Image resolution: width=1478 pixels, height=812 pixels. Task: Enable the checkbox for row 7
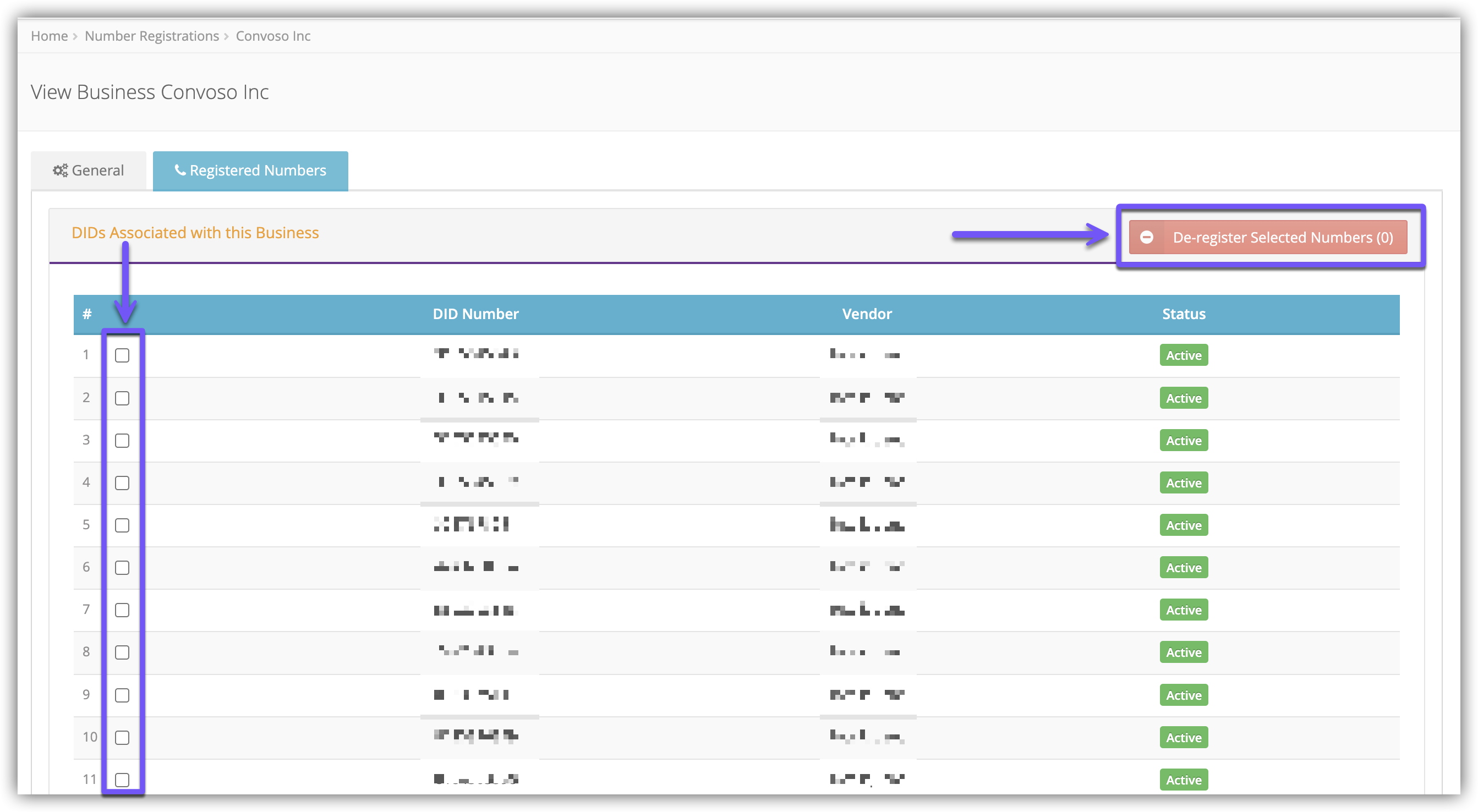coord(122,610)
